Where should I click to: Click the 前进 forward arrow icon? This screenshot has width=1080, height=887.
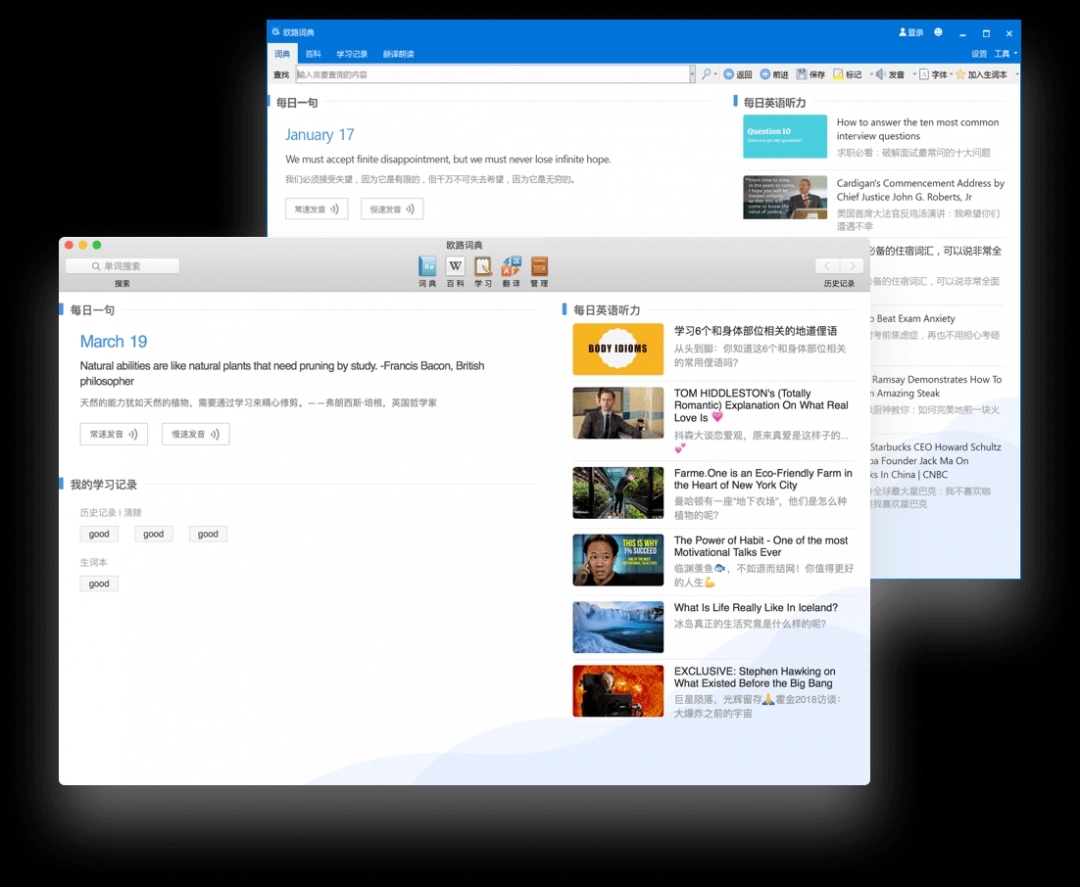[765, 75]
